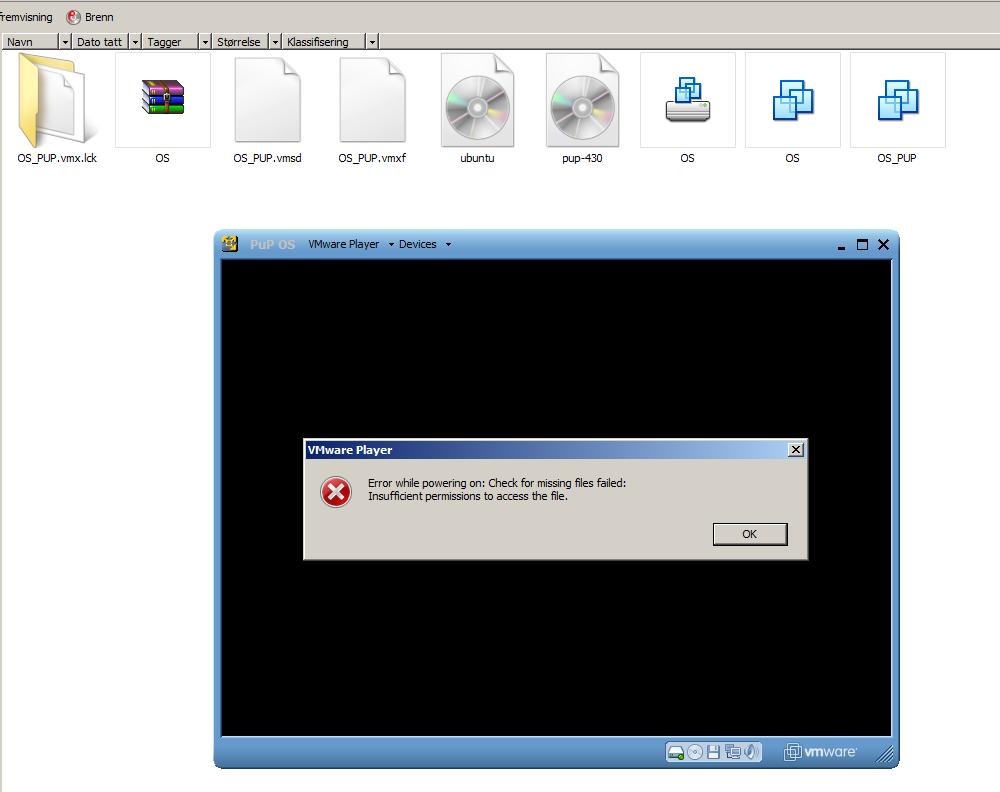Maximize the PuP OS VMware window
This screenshot has width=1000, height=792.
point(862,244)
